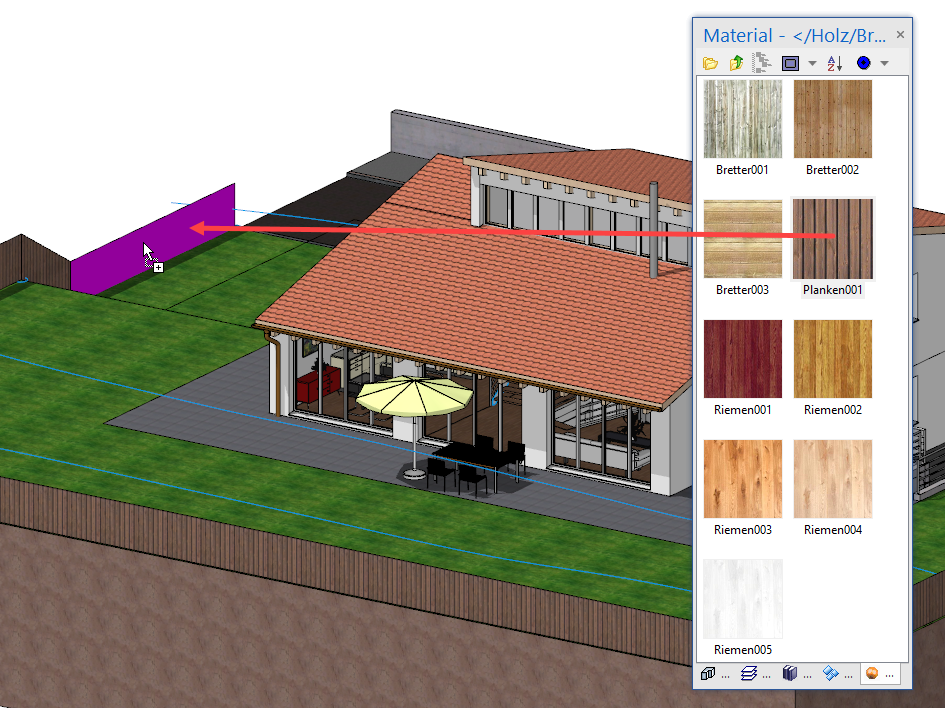Close the Material panel
This screenshot has height=708, width=945.
click(900, 35)
